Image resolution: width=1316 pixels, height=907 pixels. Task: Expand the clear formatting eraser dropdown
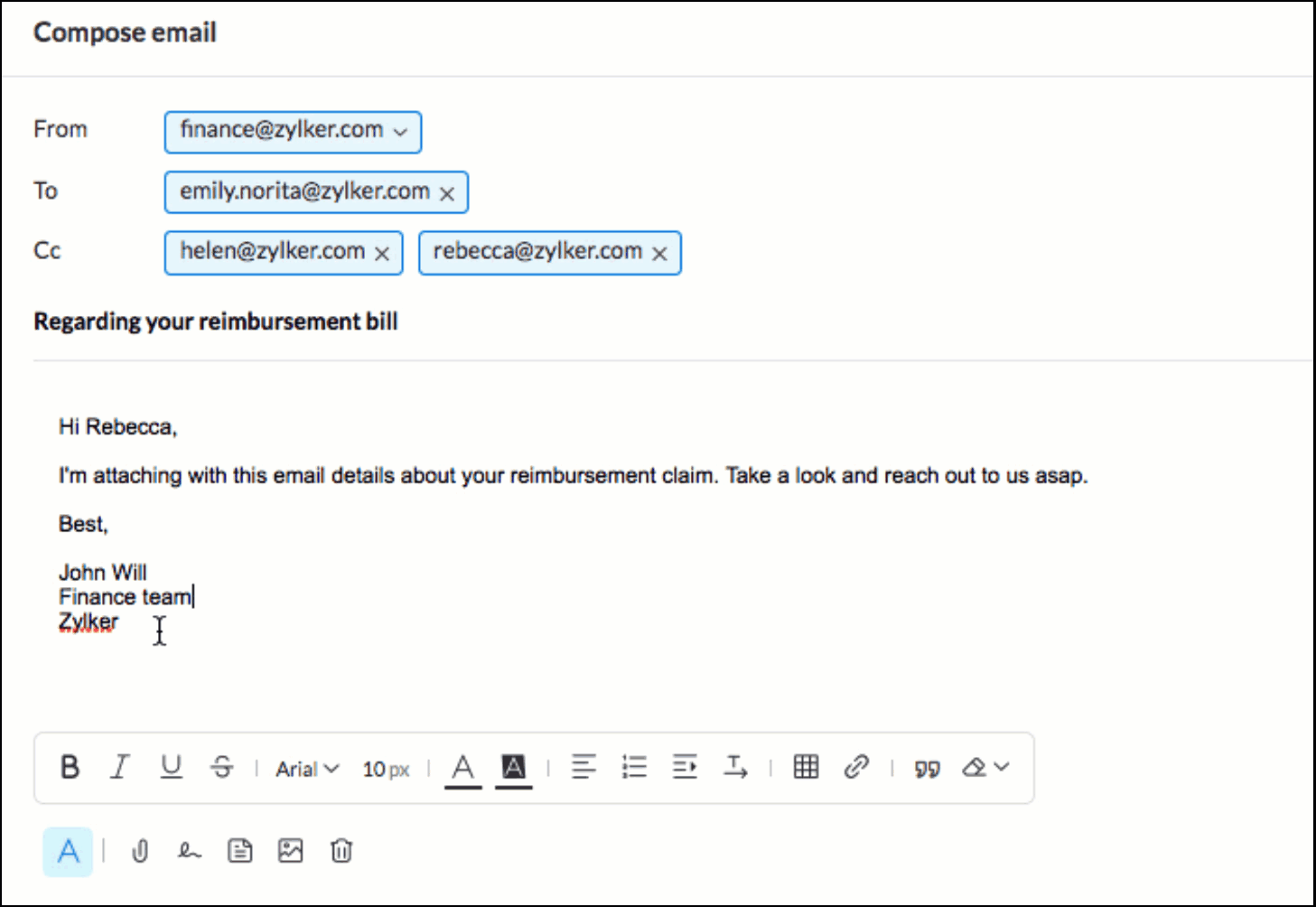click(x=985, y=767)
